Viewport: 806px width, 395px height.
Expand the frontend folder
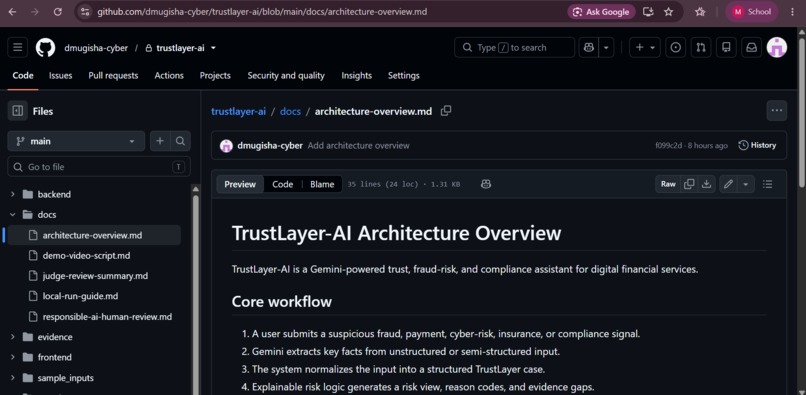point(13,357)
